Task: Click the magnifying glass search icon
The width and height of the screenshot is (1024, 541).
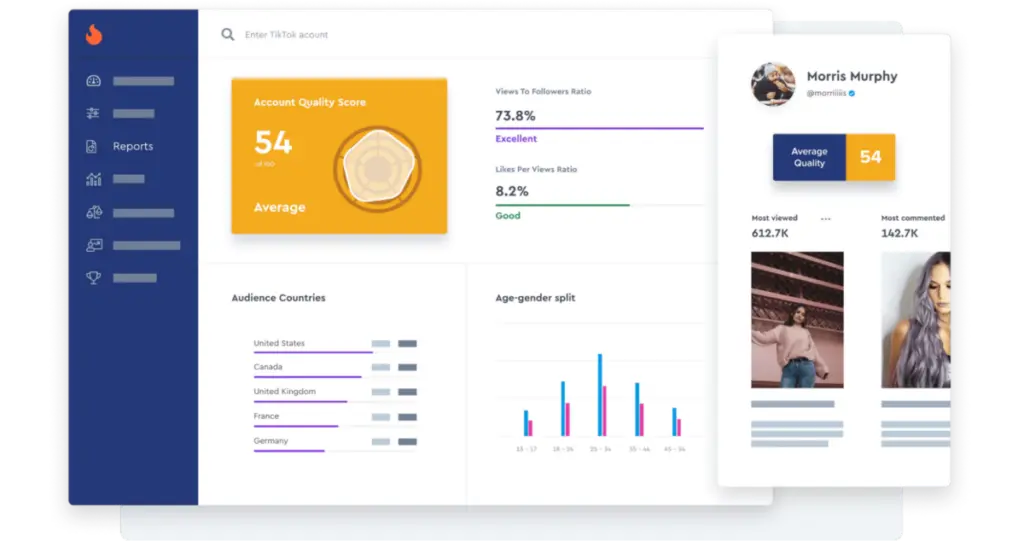Action: click(228, 35)
